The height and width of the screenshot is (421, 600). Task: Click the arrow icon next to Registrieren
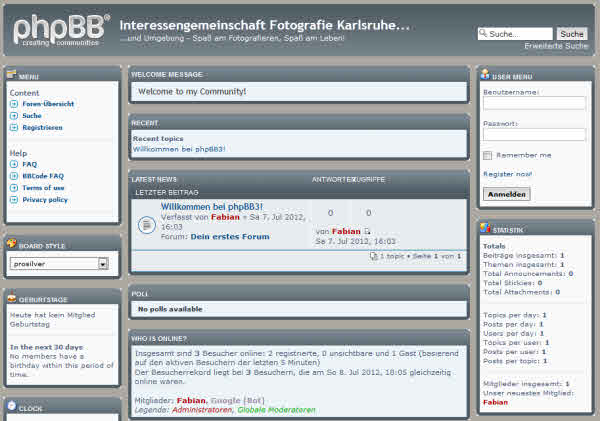pyautogui.click(x=14, y=128)
